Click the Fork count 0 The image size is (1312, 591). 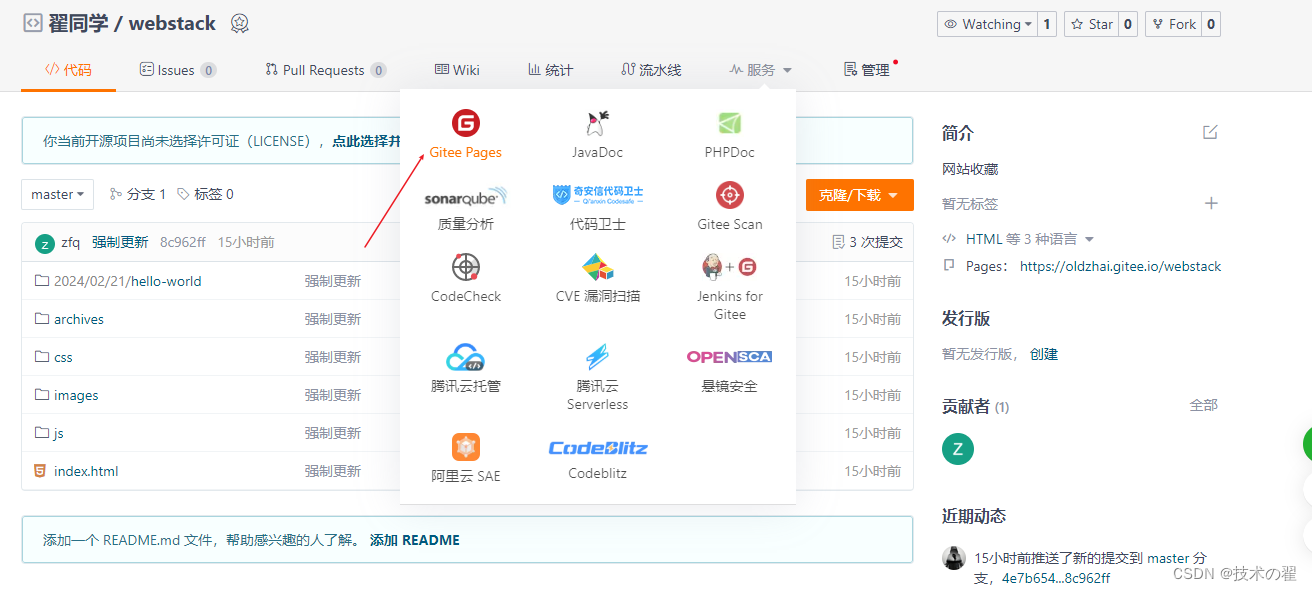[1211, 24]
